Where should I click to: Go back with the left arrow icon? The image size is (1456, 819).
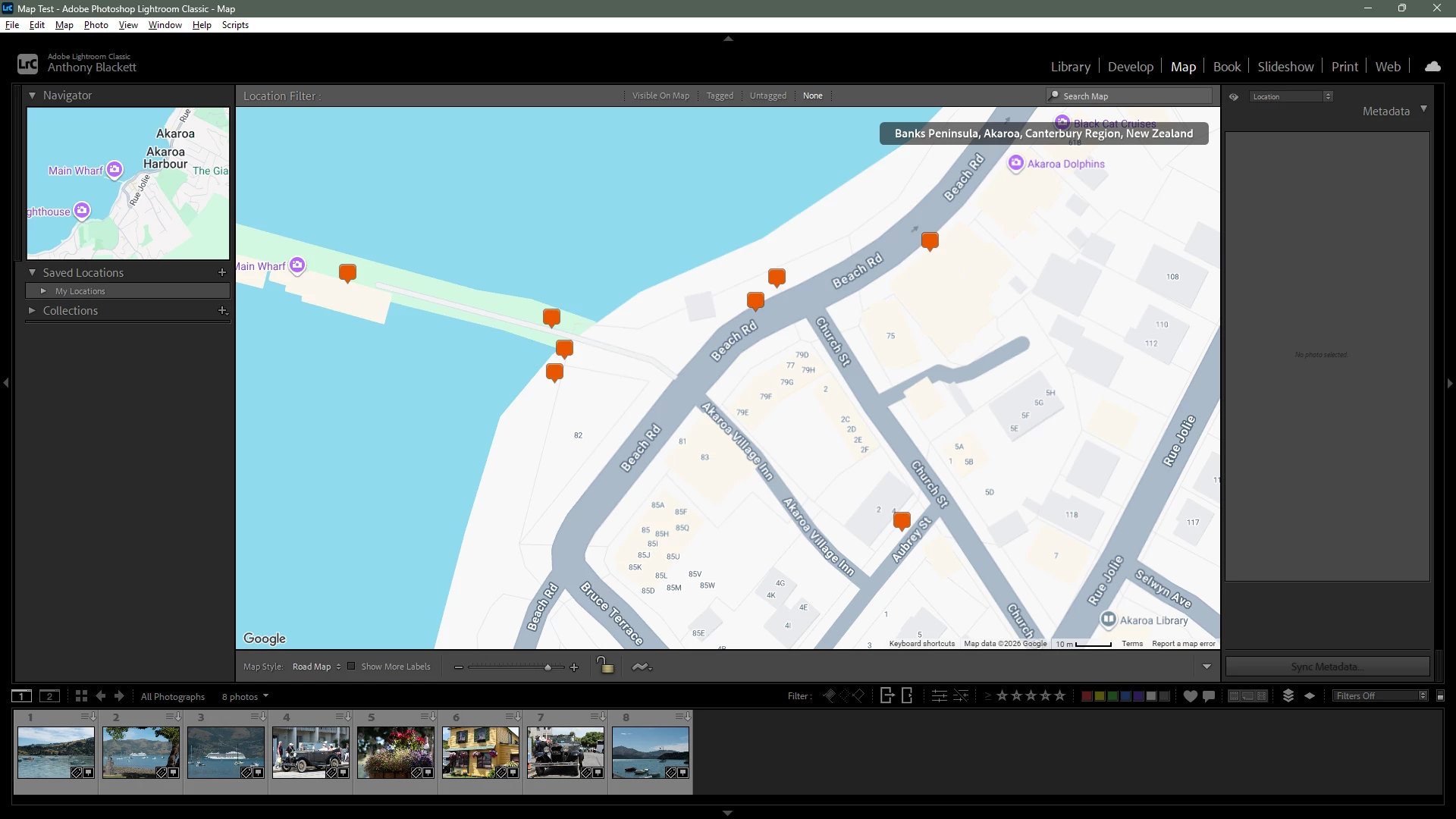(101, 696)
